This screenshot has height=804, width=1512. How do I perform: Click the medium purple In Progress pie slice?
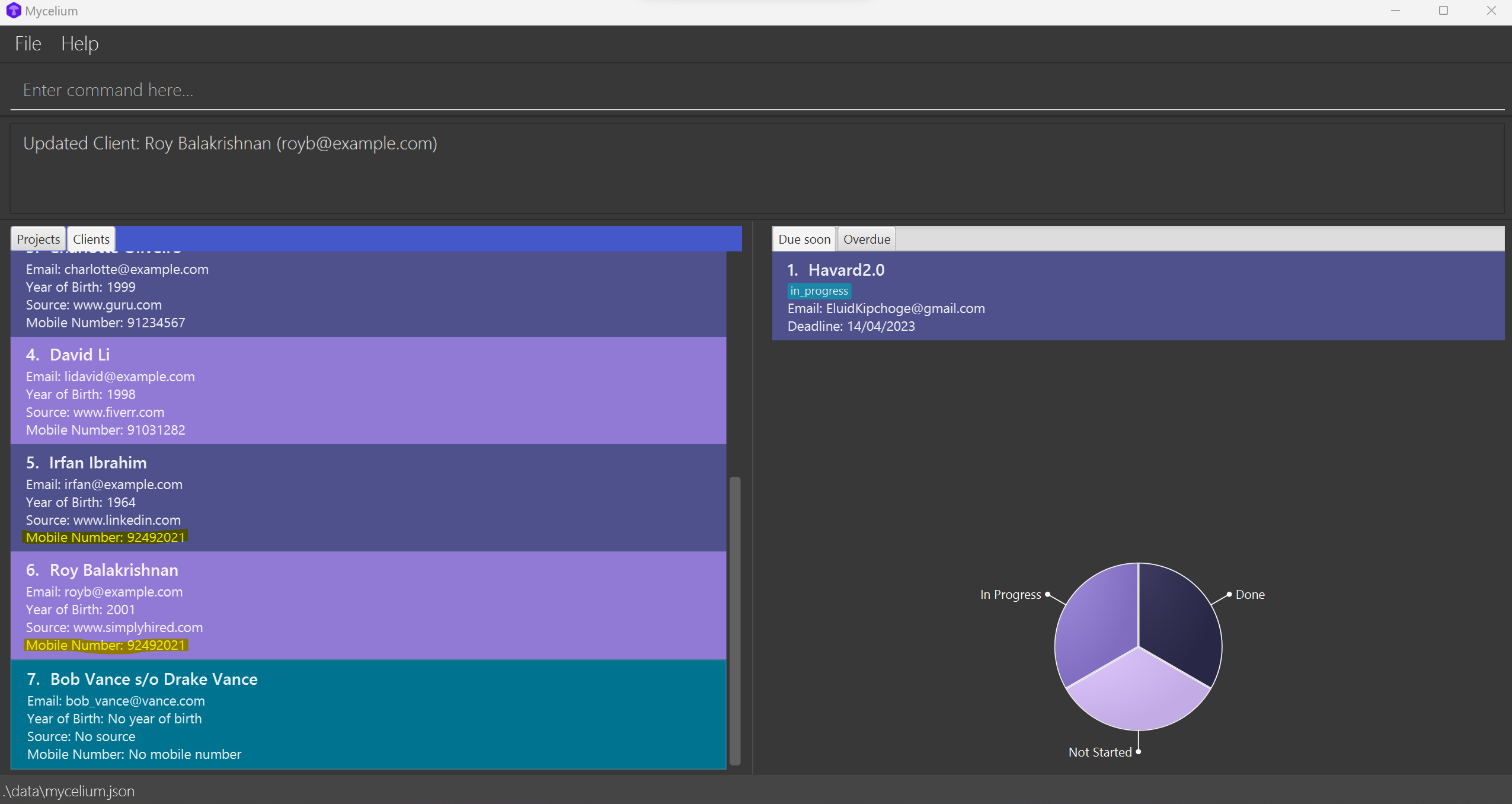[x=1097, y=623]
